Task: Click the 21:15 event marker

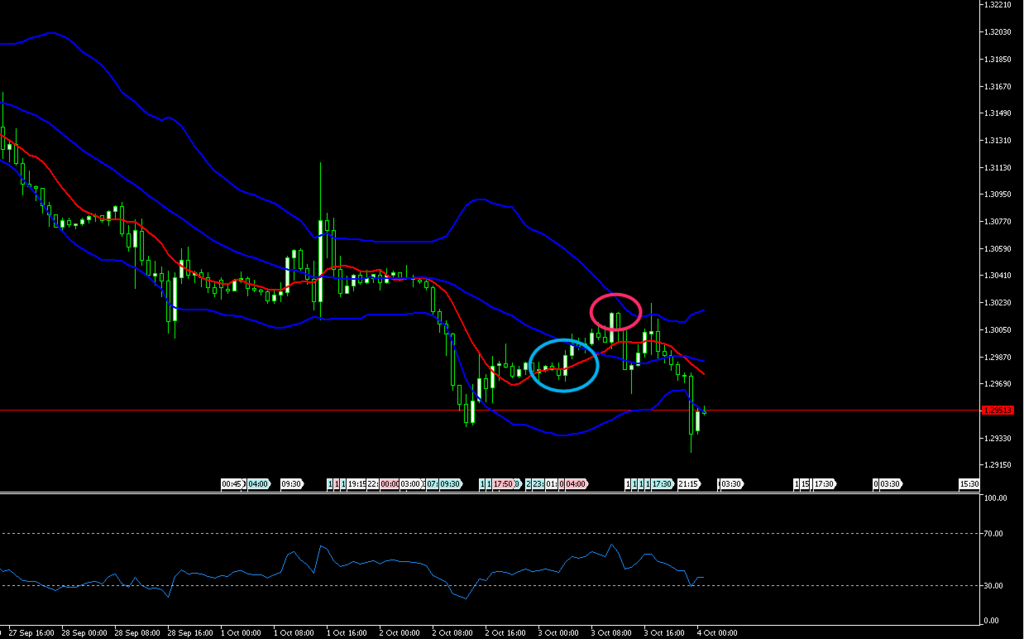Action: point(689,484)
